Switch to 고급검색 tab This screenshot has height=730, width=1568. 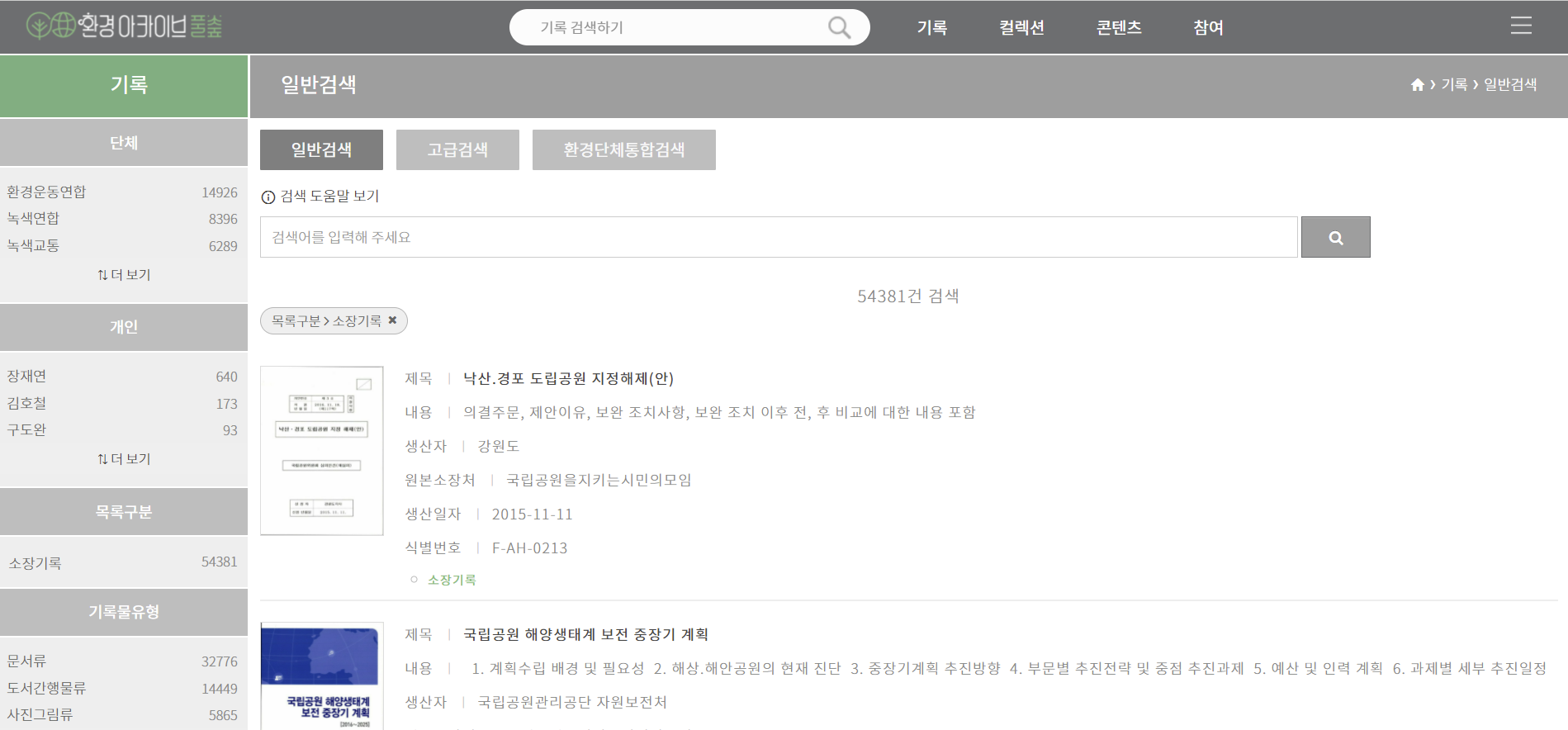[x=457, y=149]
